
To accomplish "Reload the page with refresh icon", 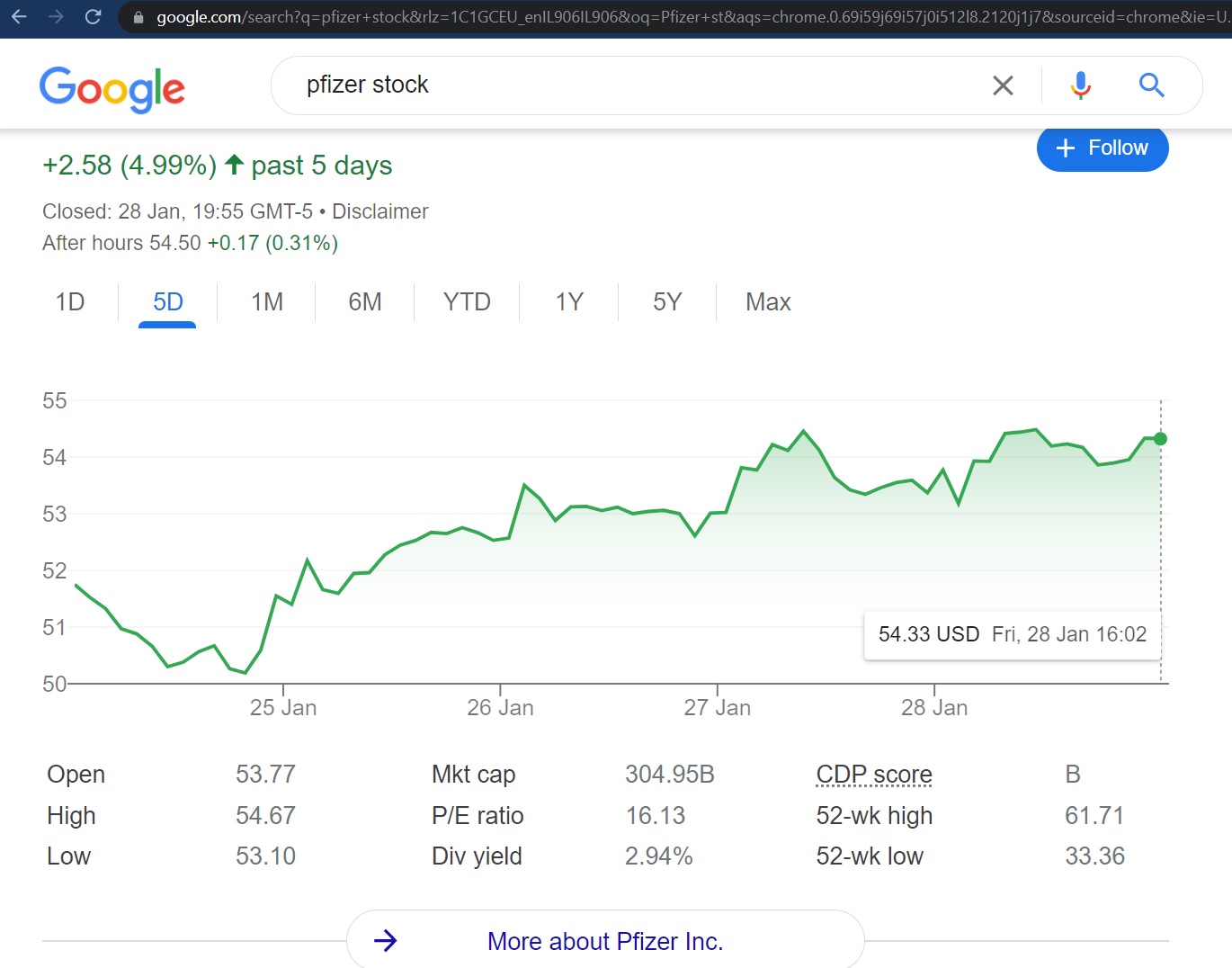I will tap(93, 16).
